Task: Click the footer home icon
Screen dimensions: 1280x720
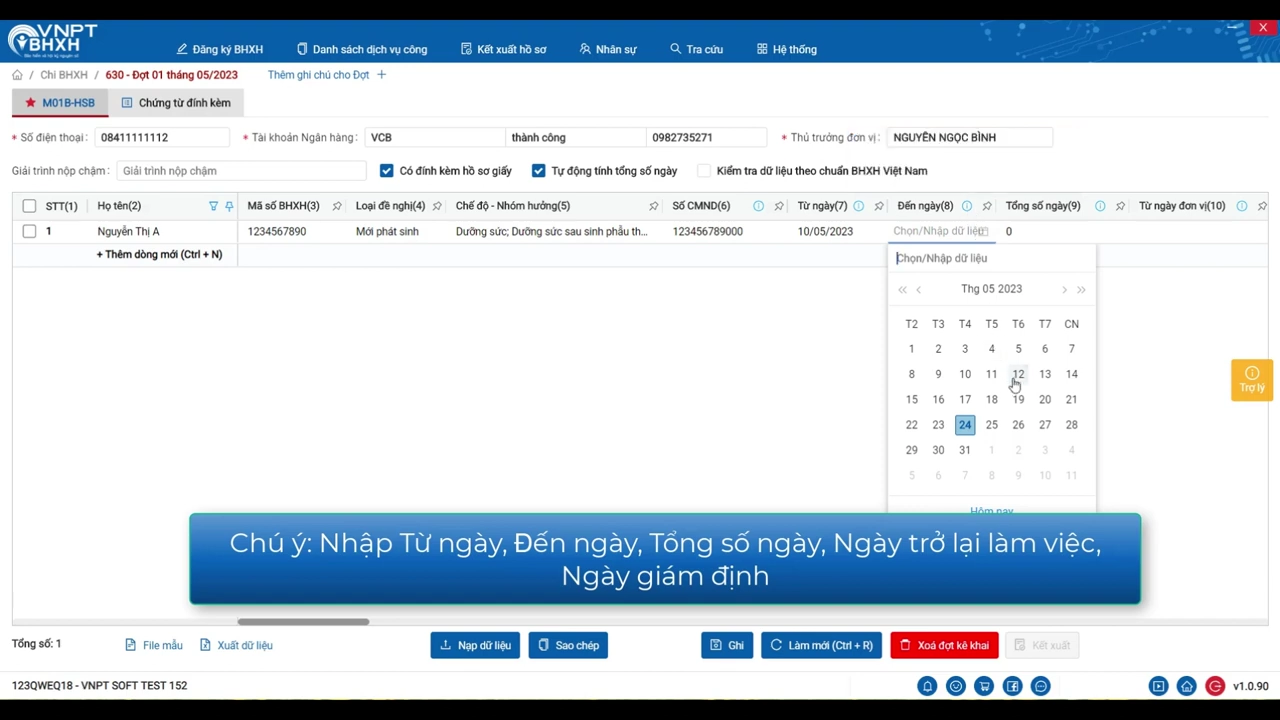Action: click(1186, 686)
